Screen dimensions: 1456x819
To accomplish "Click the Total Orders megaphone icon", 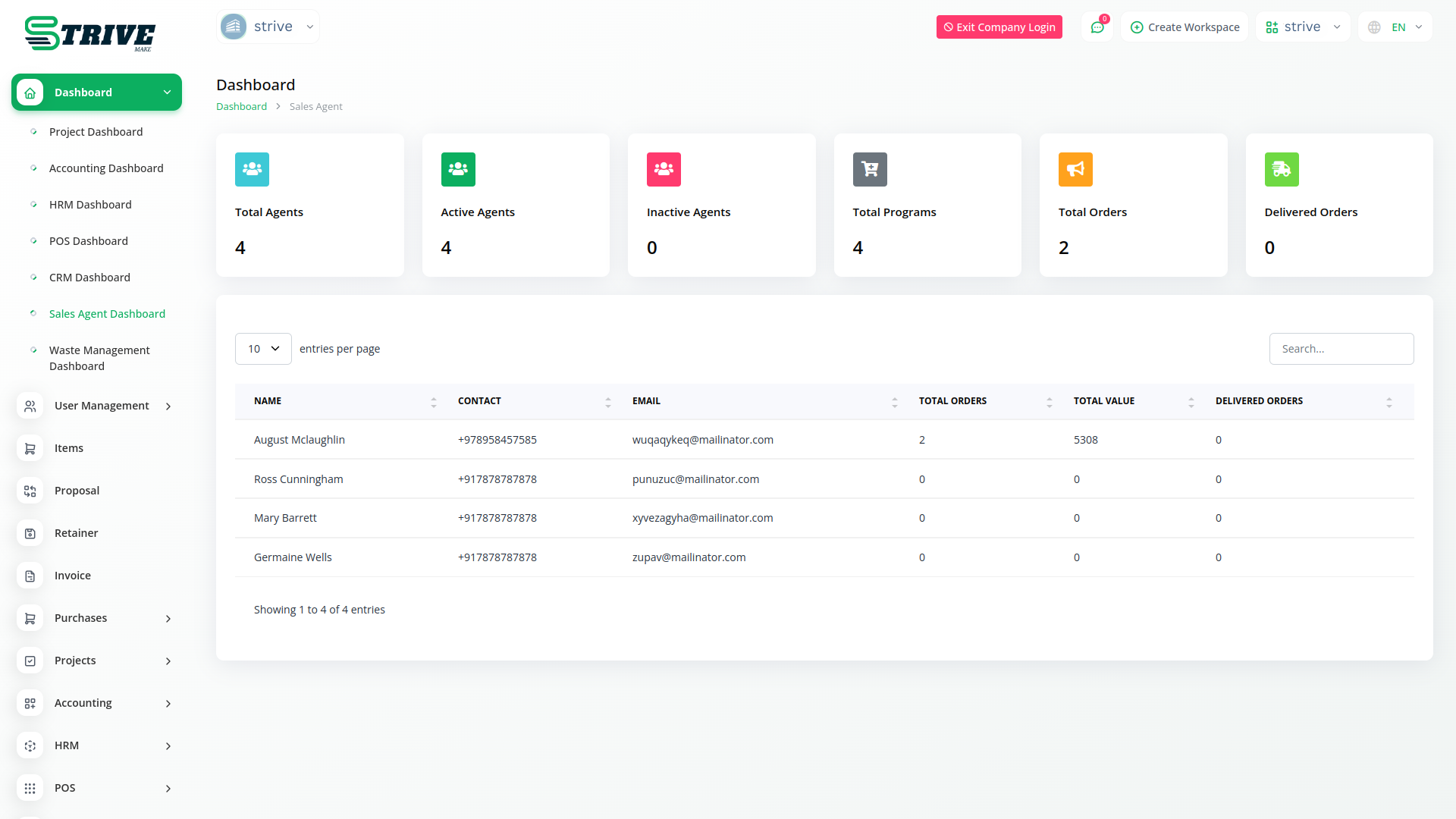I will coord(1075,169).
